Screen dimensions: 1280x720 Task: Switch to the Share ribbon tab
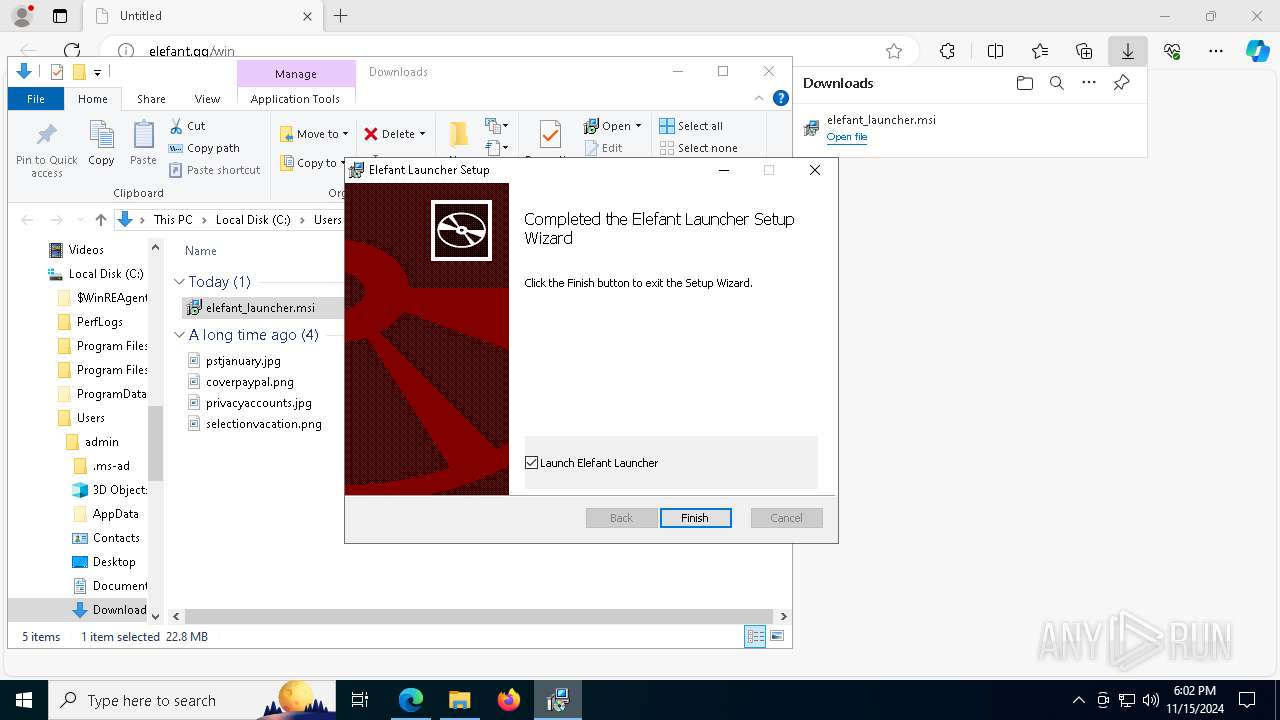click(151, 99)
